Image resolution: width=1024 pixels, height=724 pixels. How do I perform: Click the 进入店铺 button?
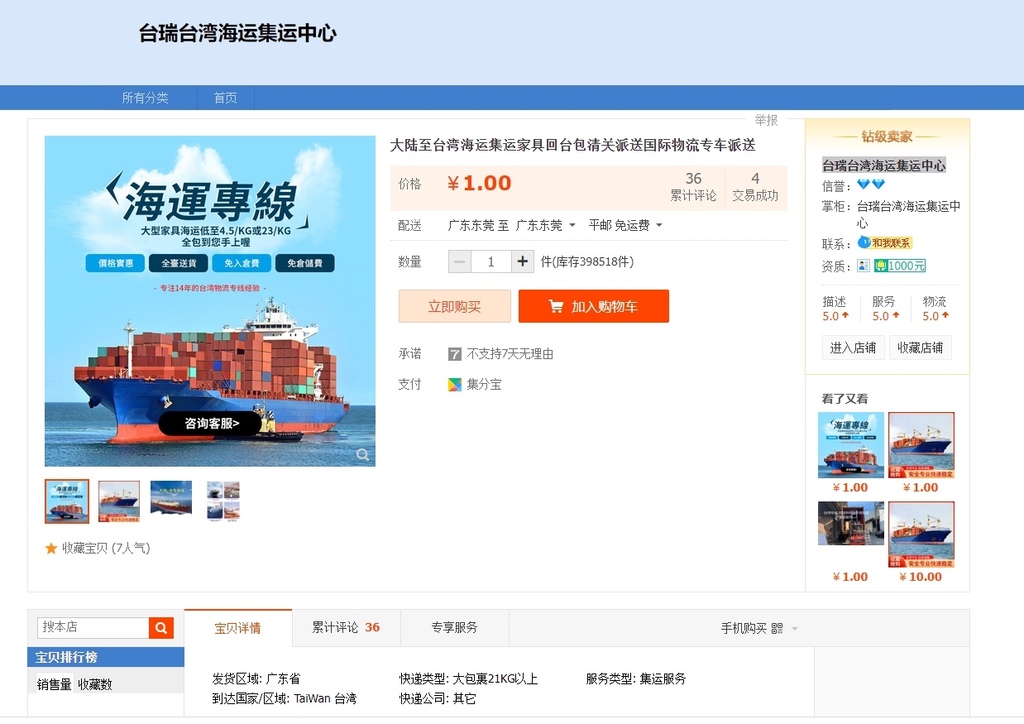[853, 348]
